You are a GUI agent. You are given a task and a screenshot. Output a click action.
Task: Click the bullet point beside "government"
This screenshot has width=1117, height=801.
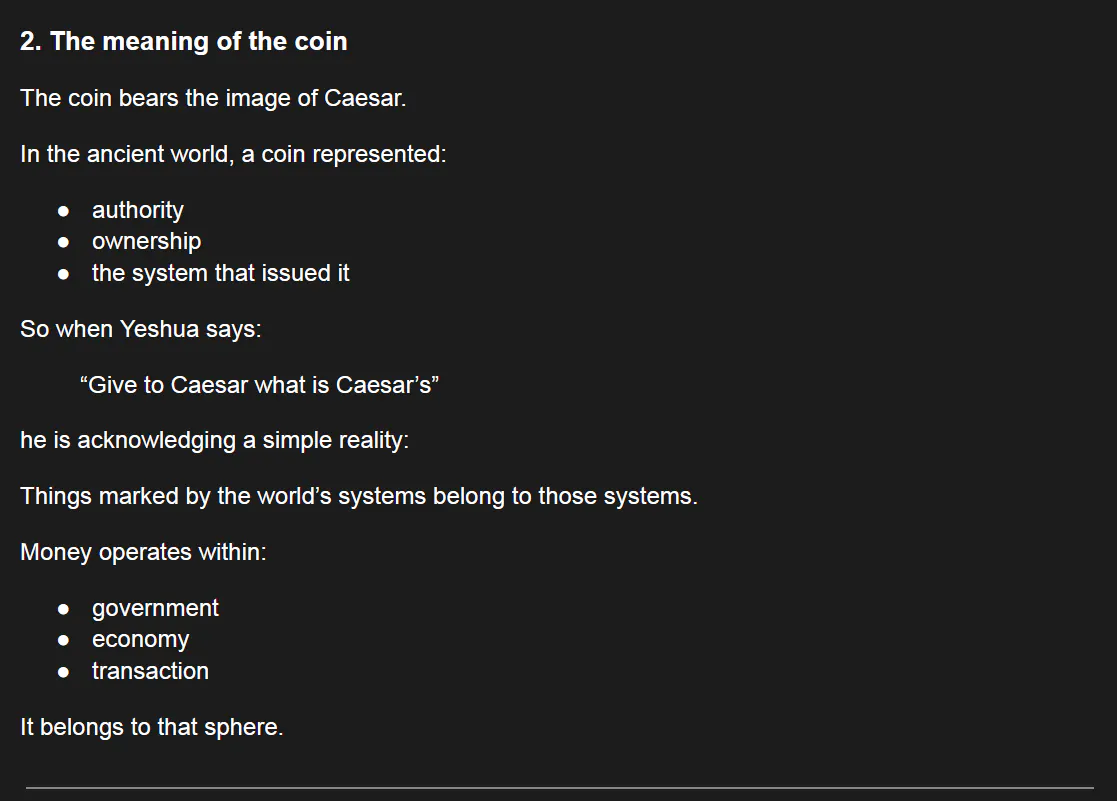point(64,609)
